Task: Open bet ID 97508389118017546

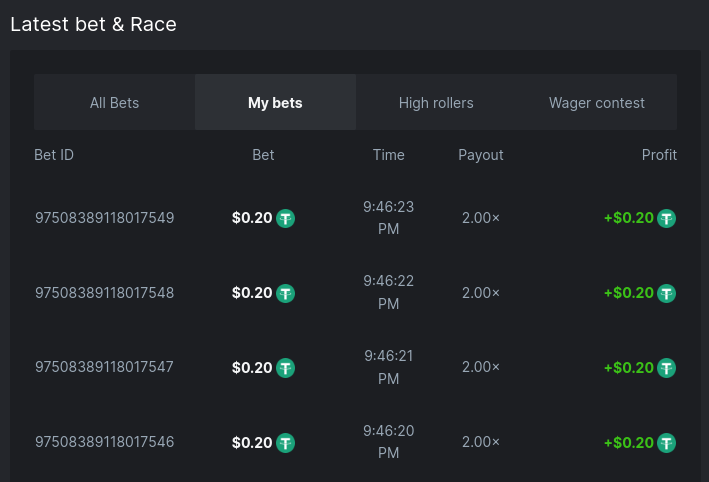Action: coord(104,443)
